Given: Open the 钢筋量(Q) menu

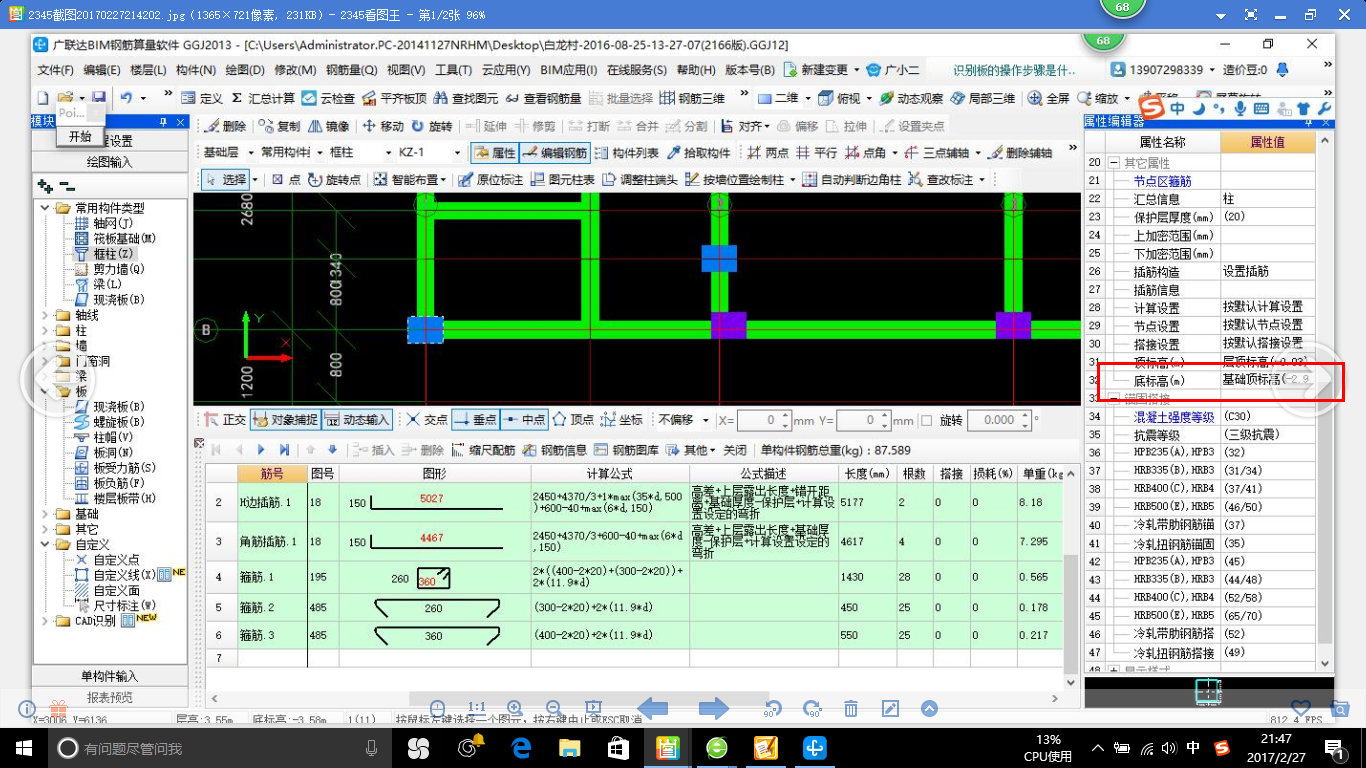Looking at the screenshot, I should click(352, 70).
